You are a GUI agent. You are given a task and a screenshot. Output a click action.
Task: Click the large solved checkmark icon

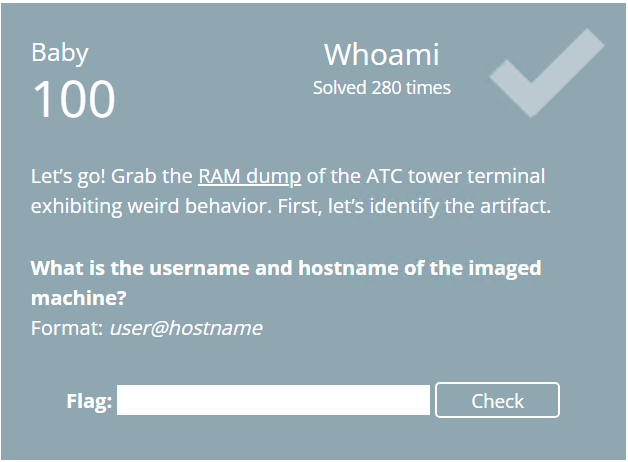547,73
